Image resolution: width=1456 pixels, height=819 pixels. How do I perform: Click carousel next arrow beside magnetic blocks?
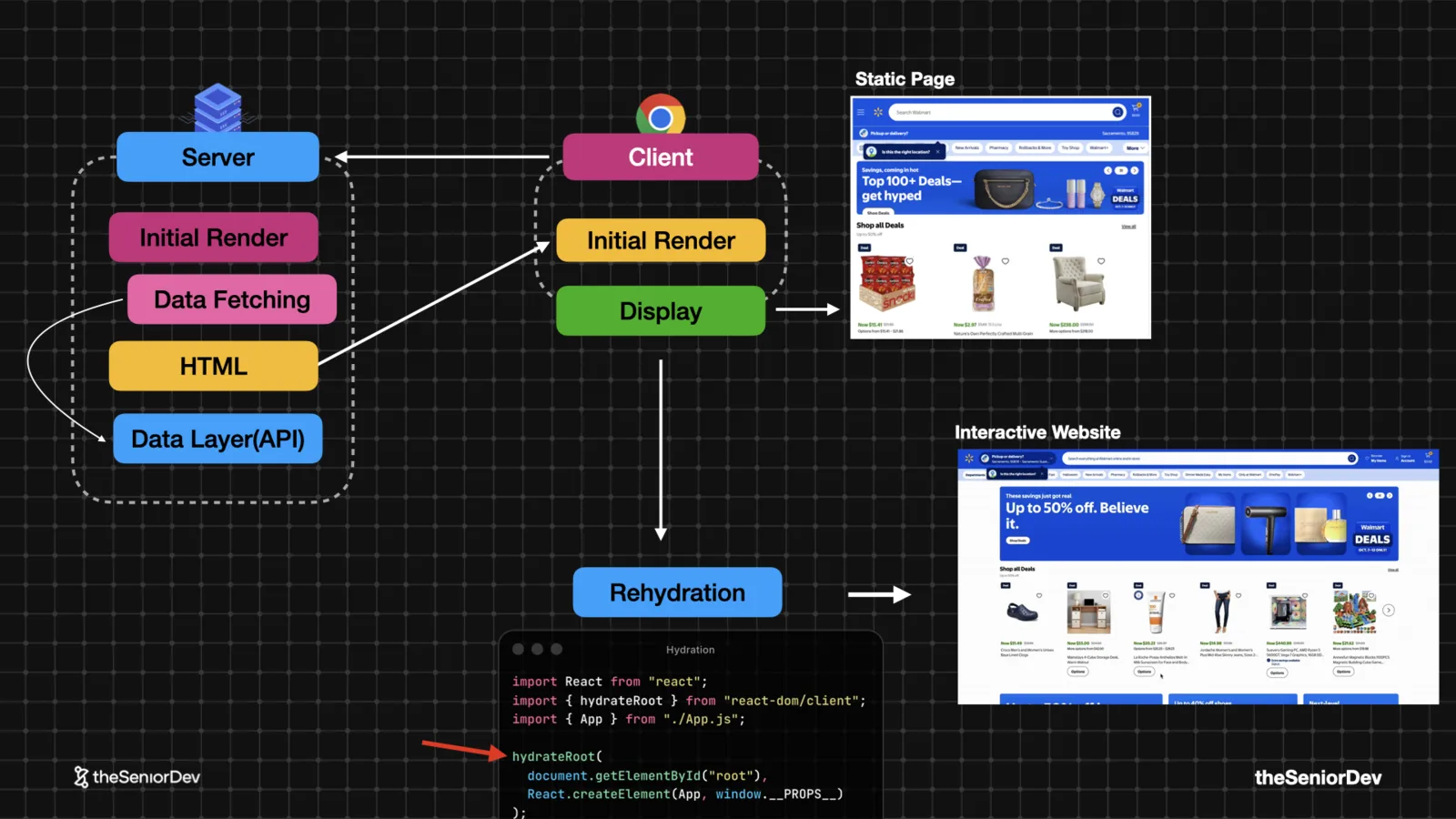1389,611
